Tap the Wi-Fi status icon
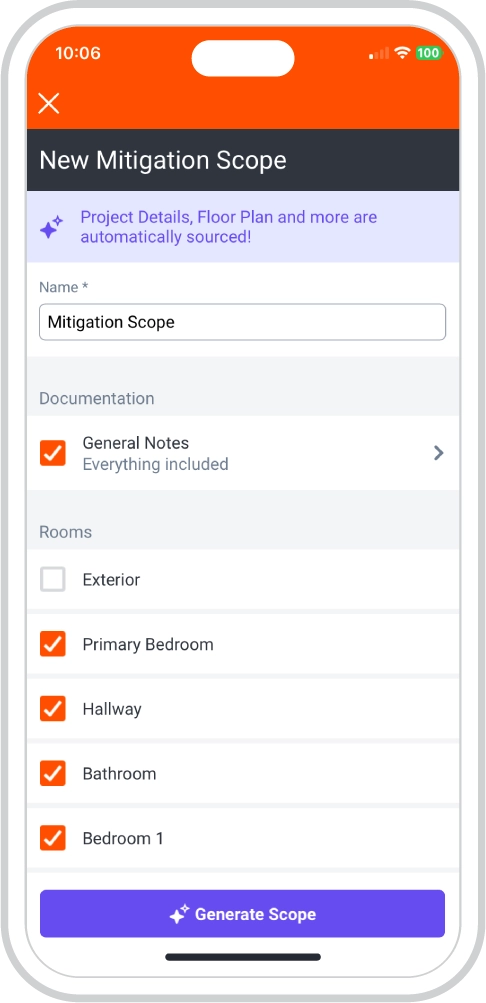The width and height of the screenshot is (486, 1003). tap(402, 53)
